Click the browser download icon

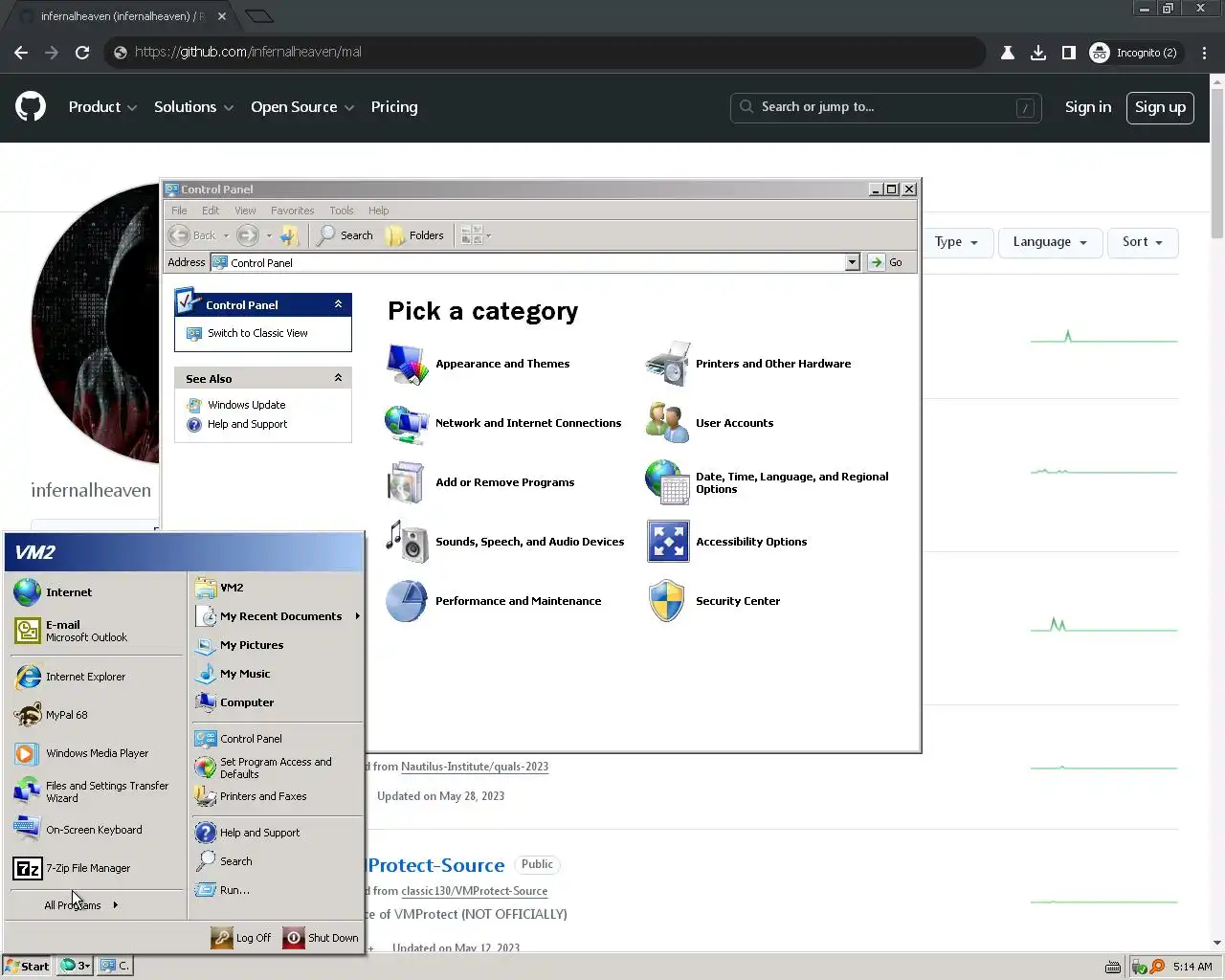click(1038, 53)
